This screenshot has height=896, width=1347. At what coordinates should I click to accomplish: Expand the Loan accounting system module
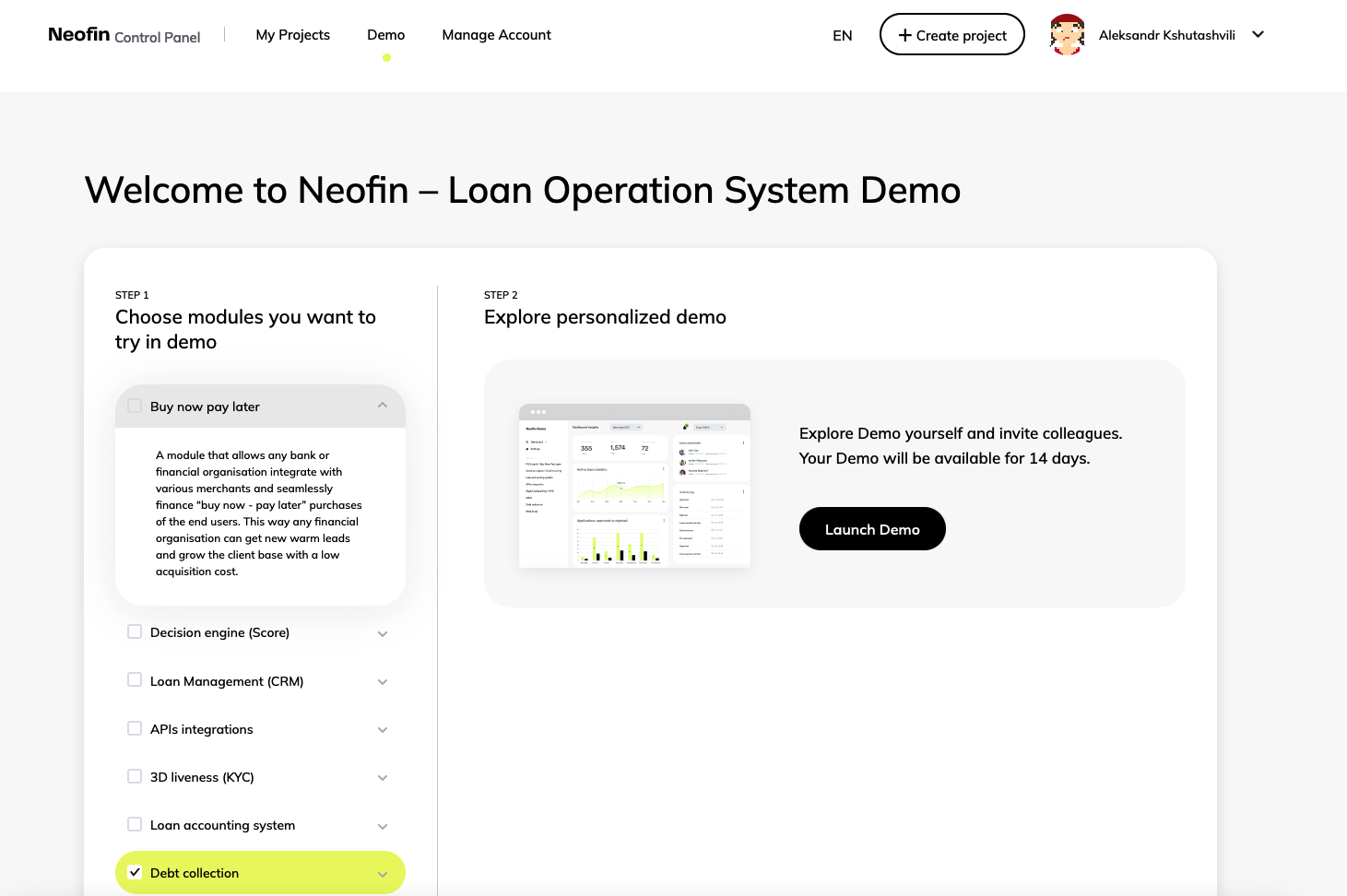[383, 826]
